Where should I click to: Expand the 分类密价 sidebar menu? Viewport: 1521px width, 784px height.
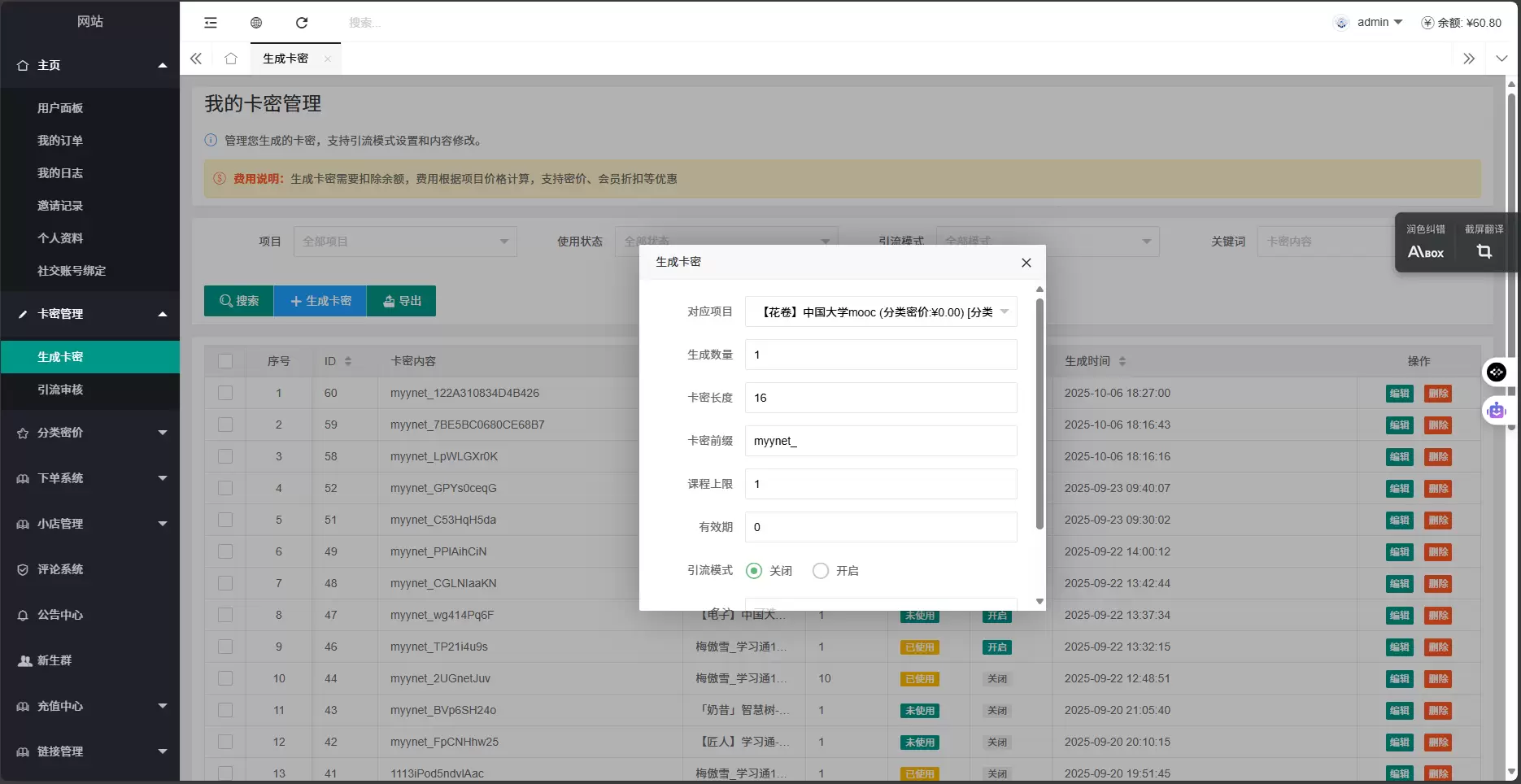89,433
